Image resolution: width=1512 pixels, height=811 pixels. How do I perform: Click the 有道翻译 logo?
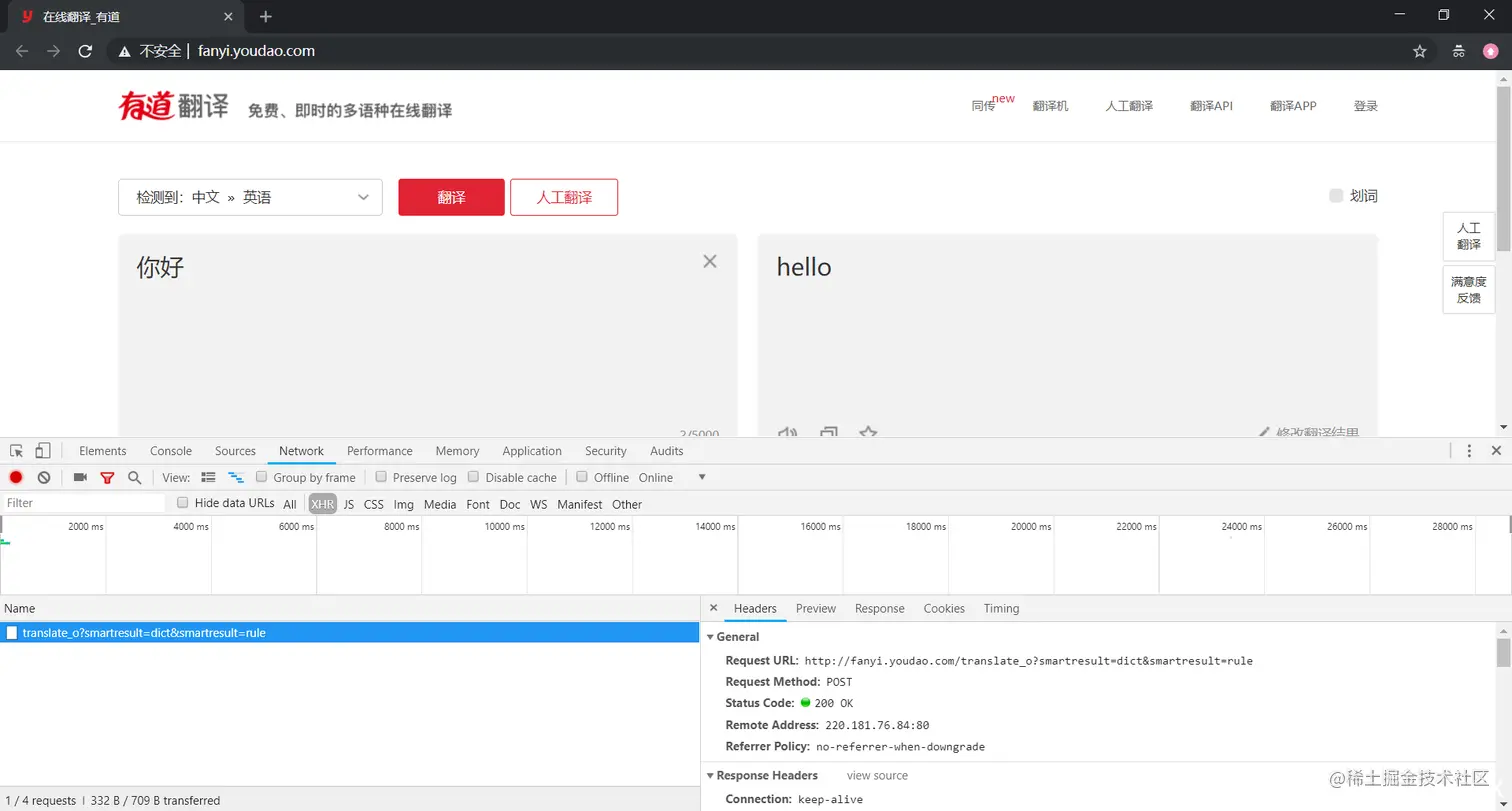click(x=174, y=105)
